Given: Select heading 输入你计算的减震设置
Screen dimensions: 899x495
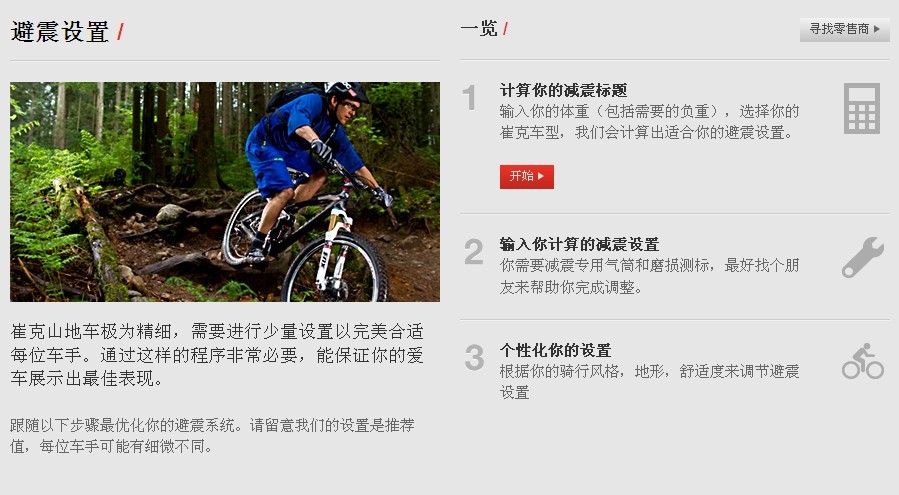Looking at the screenshot, I should [x=579, y=244].
